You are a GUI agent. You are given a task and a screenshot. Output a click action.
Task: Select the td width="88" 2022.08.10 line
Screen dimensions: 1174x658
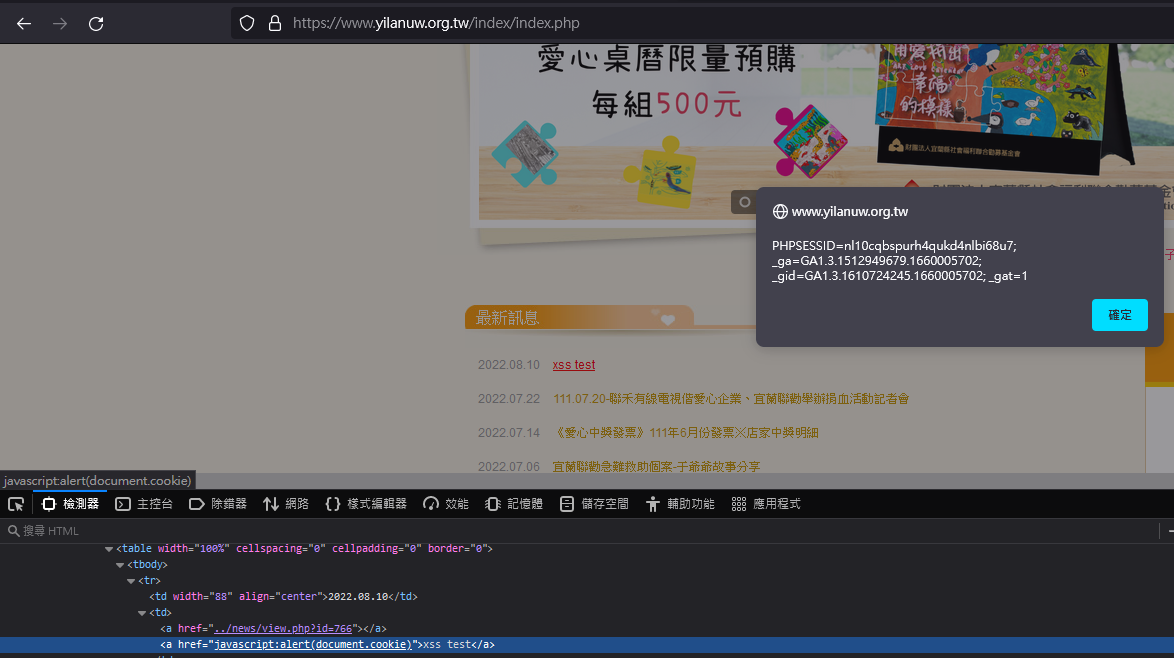pos(283,597)
